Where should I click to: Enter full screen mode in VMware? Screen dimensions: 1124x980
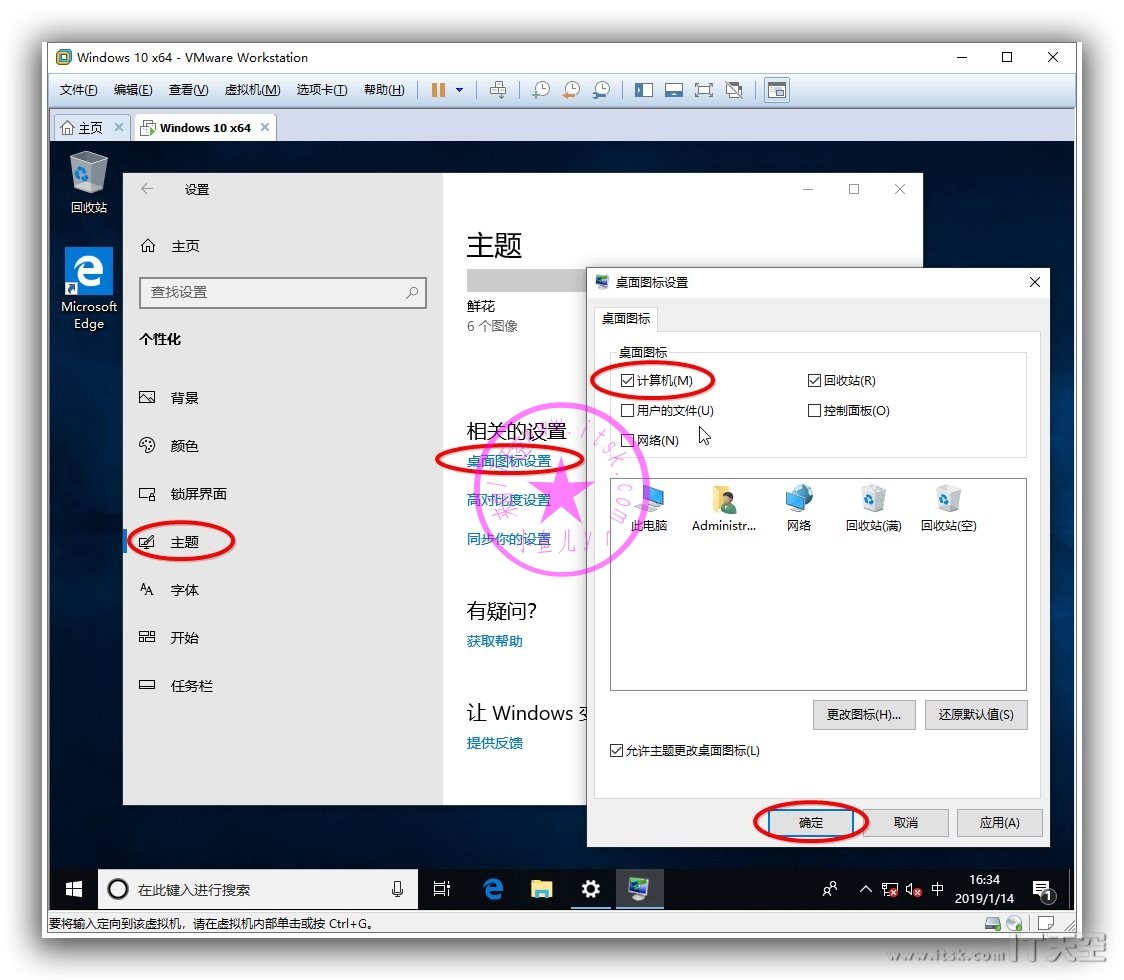pos(704,90)
